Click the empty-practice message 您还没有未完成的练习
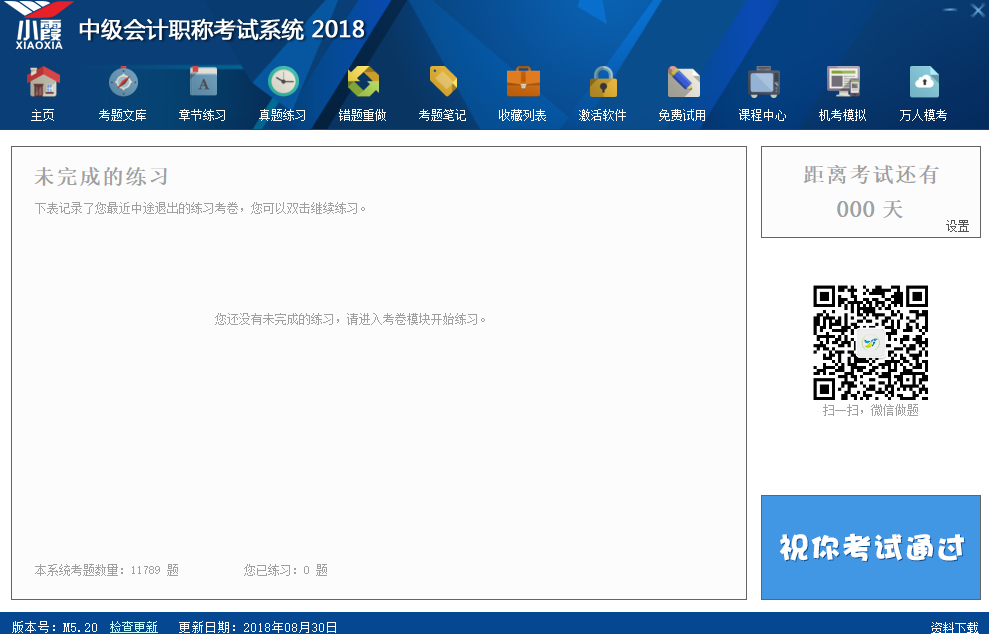 pyautogui.click(x=350, y=319)
